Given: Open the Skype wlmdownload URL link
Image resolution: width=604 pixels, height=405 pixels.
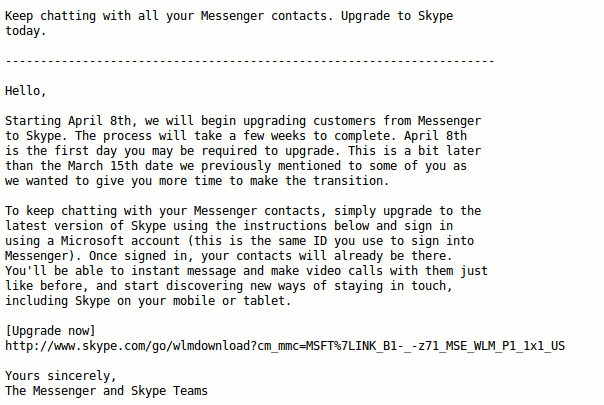Looking at the screenshot, I should pyautogui.click(x=285, y=346).
